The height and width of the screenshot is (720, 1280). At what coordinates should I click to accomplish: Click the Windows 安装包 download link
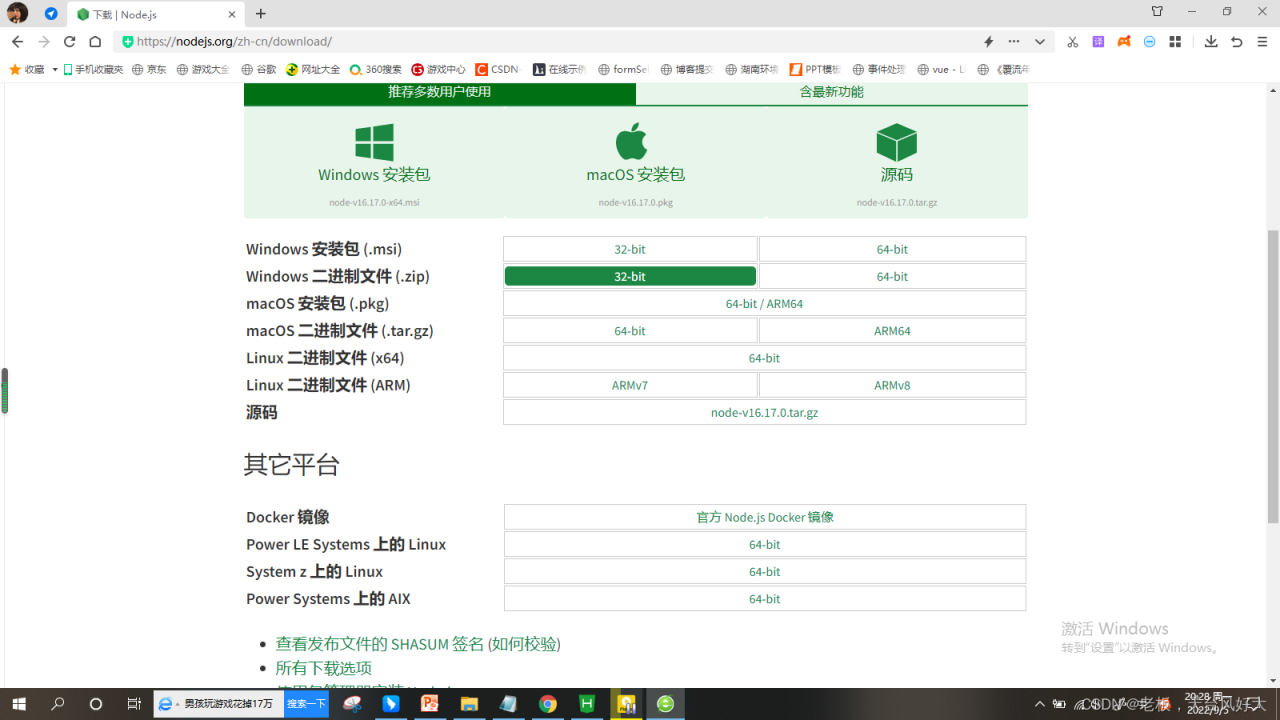click(x=374, y=174)
